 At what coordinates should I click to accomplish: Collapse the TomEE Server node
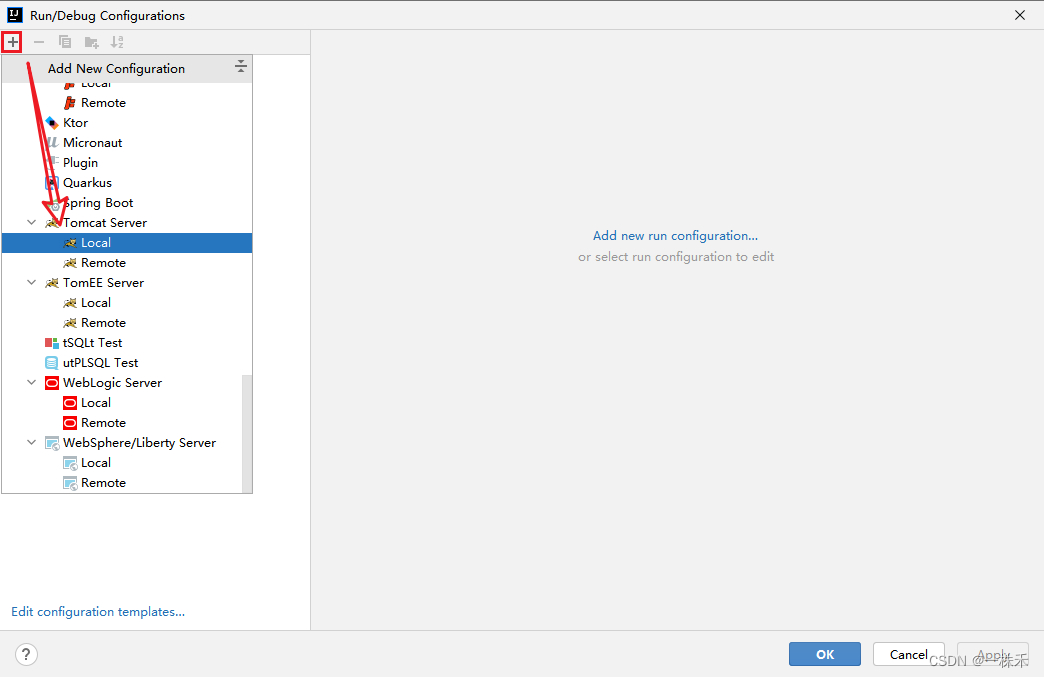[x=31, y=282]
